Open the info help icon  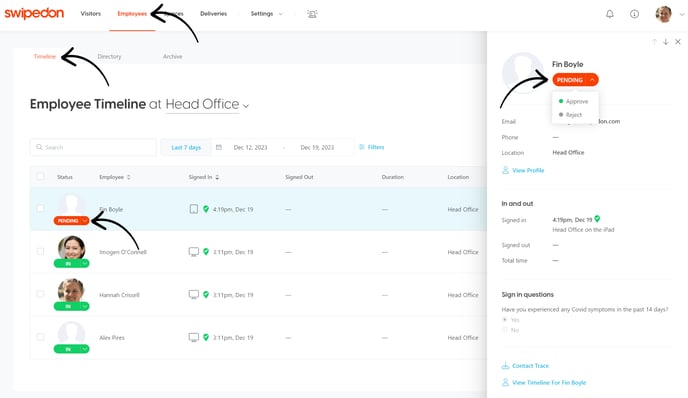[634, 14]
